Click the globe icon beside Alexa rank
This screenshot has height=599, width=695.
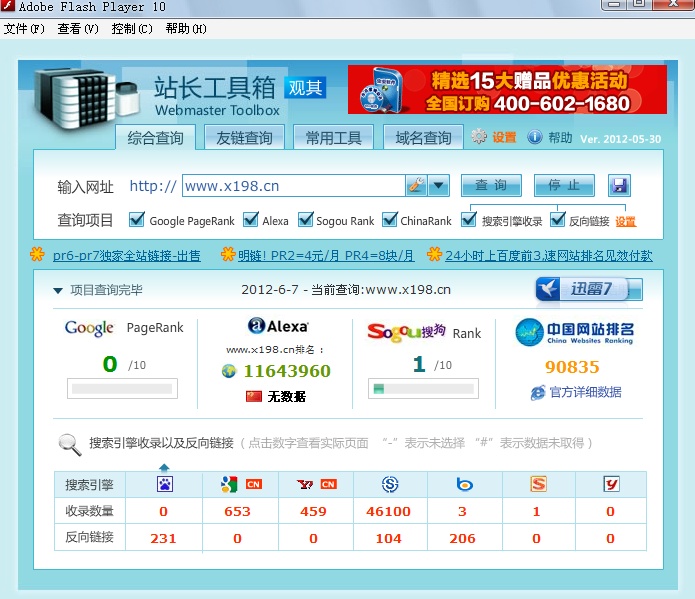(x=229, y=371)
